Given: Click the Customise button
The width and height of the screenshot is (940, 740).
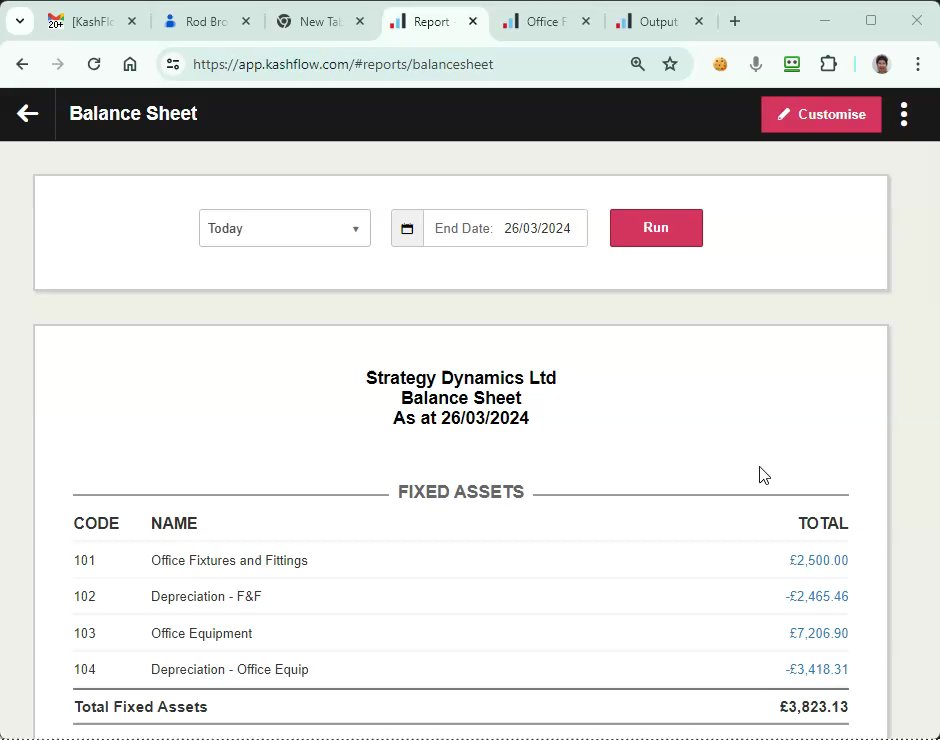Looking at the screenshot, I should pos(821,114).
